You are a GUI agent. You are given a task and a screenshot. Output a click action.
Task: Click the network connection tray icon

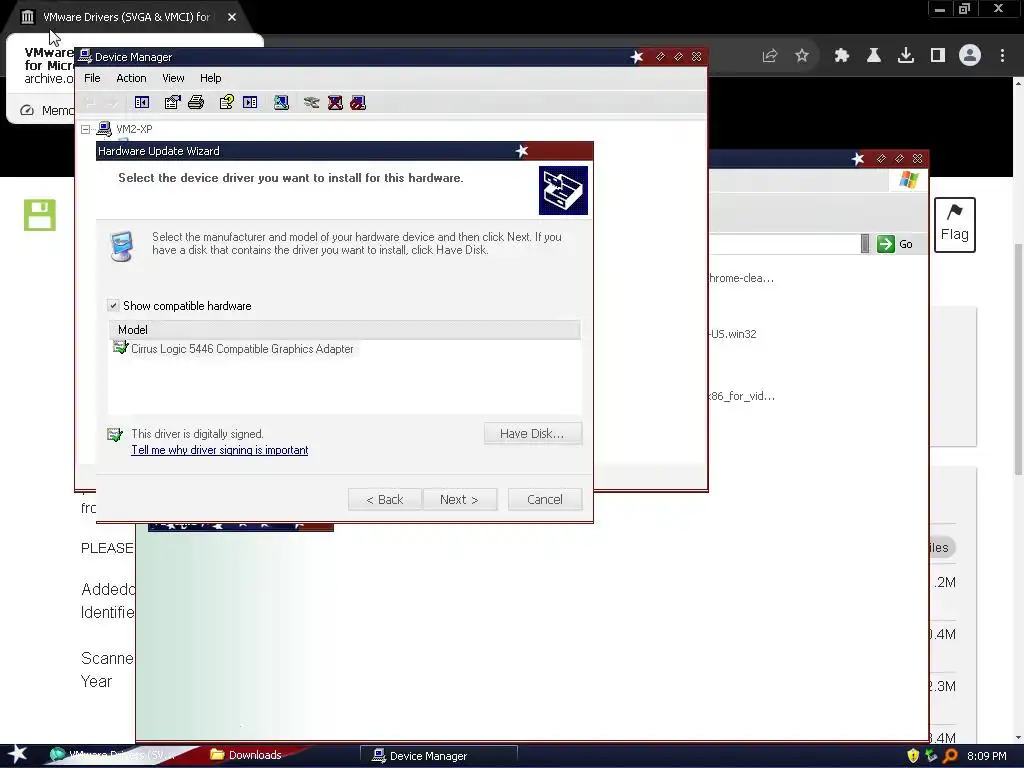(931, 756)
